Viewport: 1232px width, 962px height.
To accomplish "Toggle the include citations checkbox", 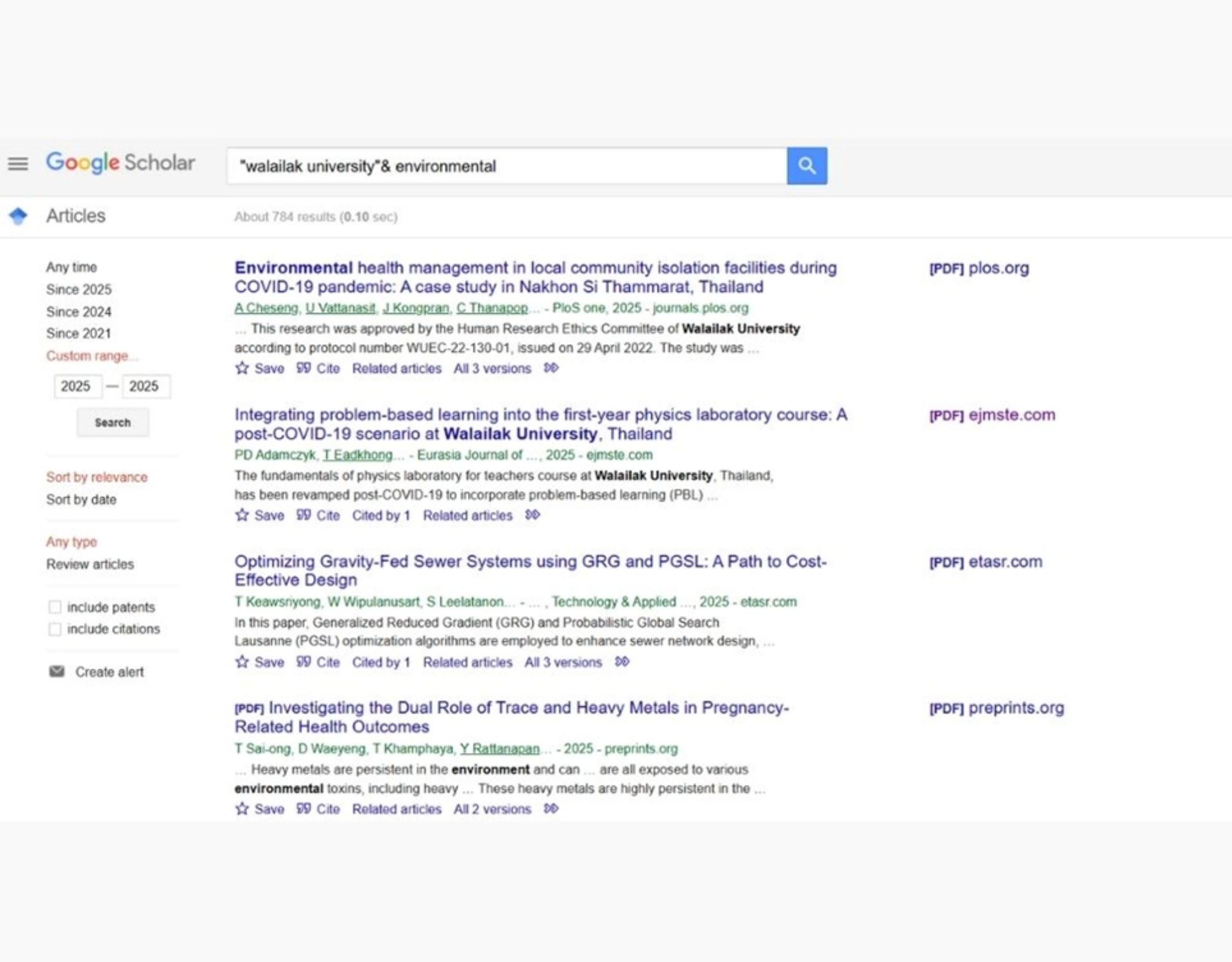I will coord(55,629).
